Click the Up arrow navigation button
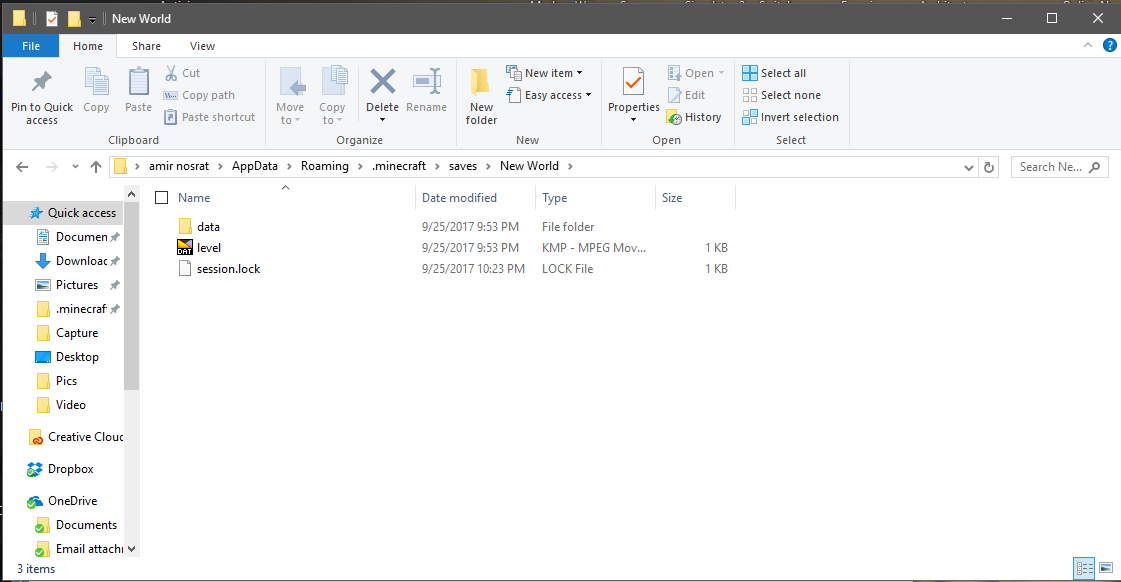 point(96,167)
